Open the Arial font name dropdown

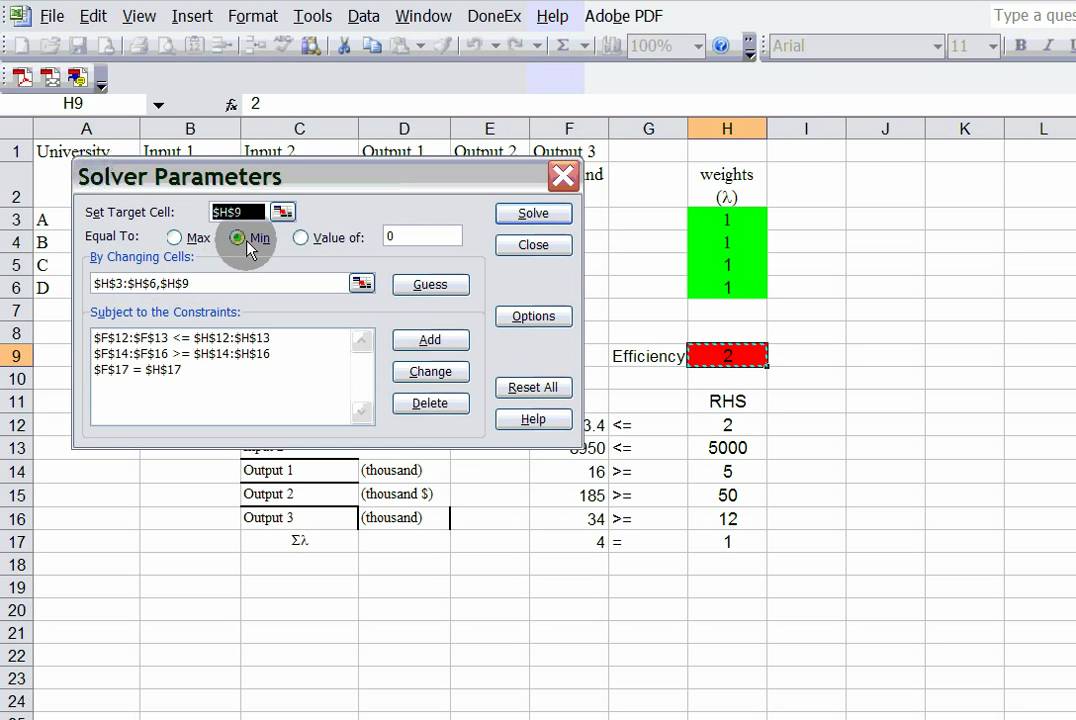[937, 46]
